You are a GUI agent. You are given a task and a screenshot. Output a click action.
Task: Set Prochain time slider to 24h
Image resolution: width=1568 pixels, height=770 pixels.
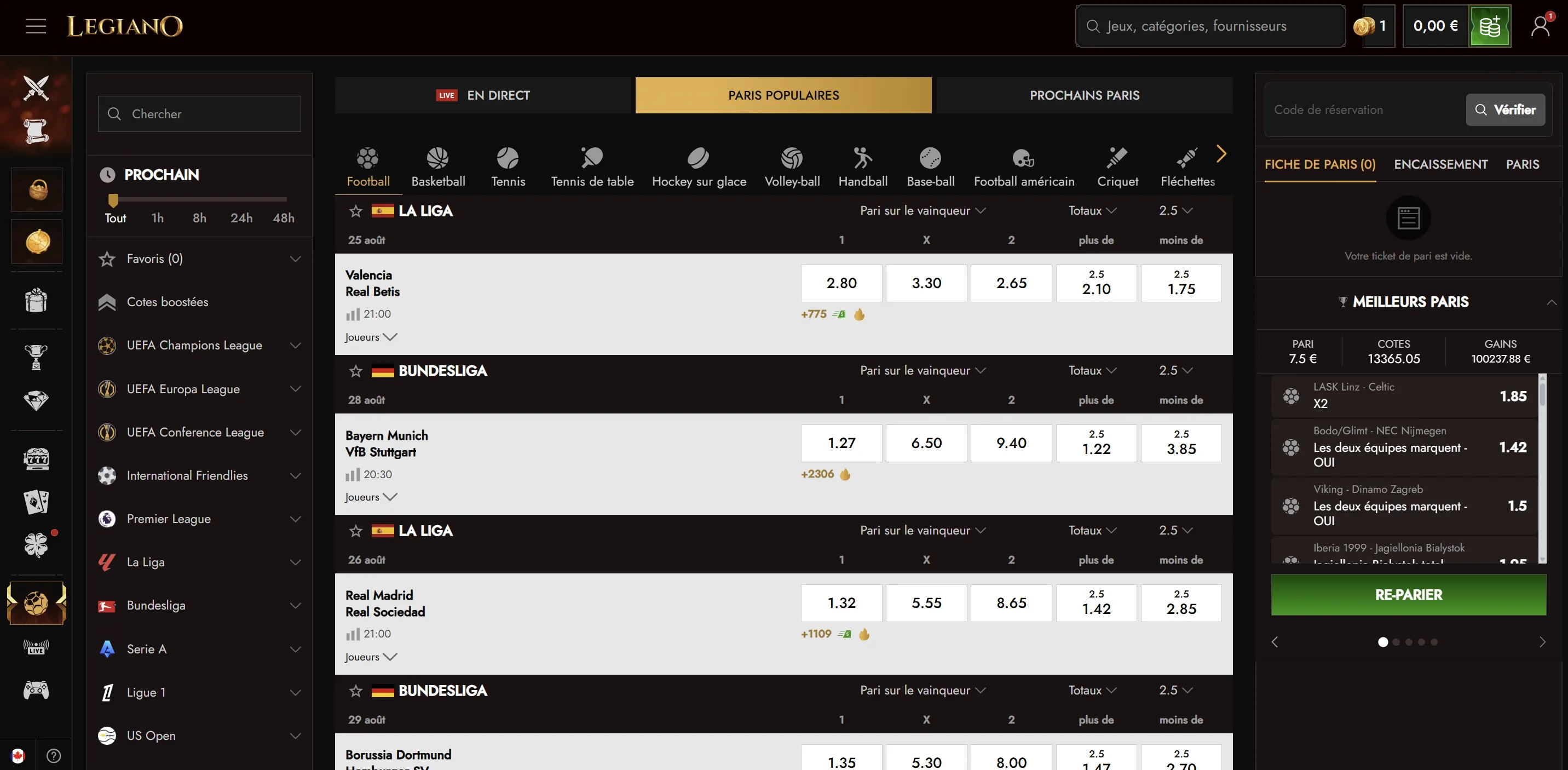click(241, 218)
